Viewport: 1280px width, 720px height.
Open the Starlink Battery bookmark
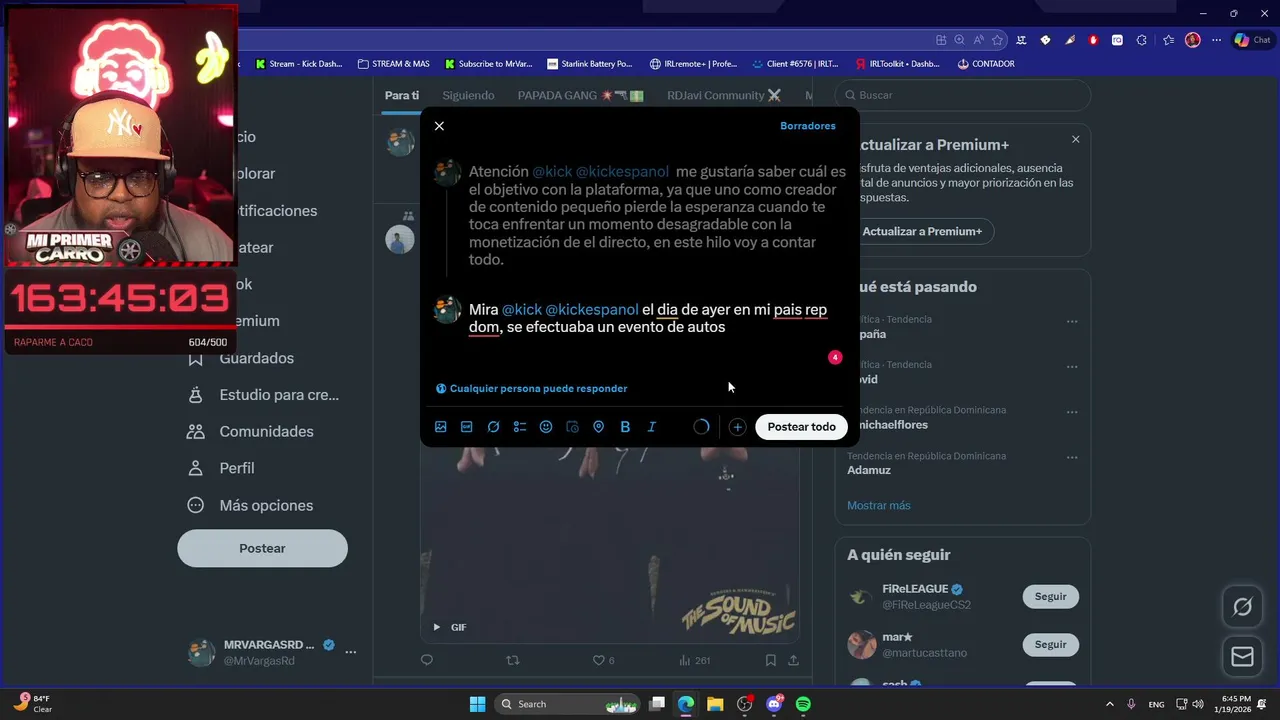[588, 63]
